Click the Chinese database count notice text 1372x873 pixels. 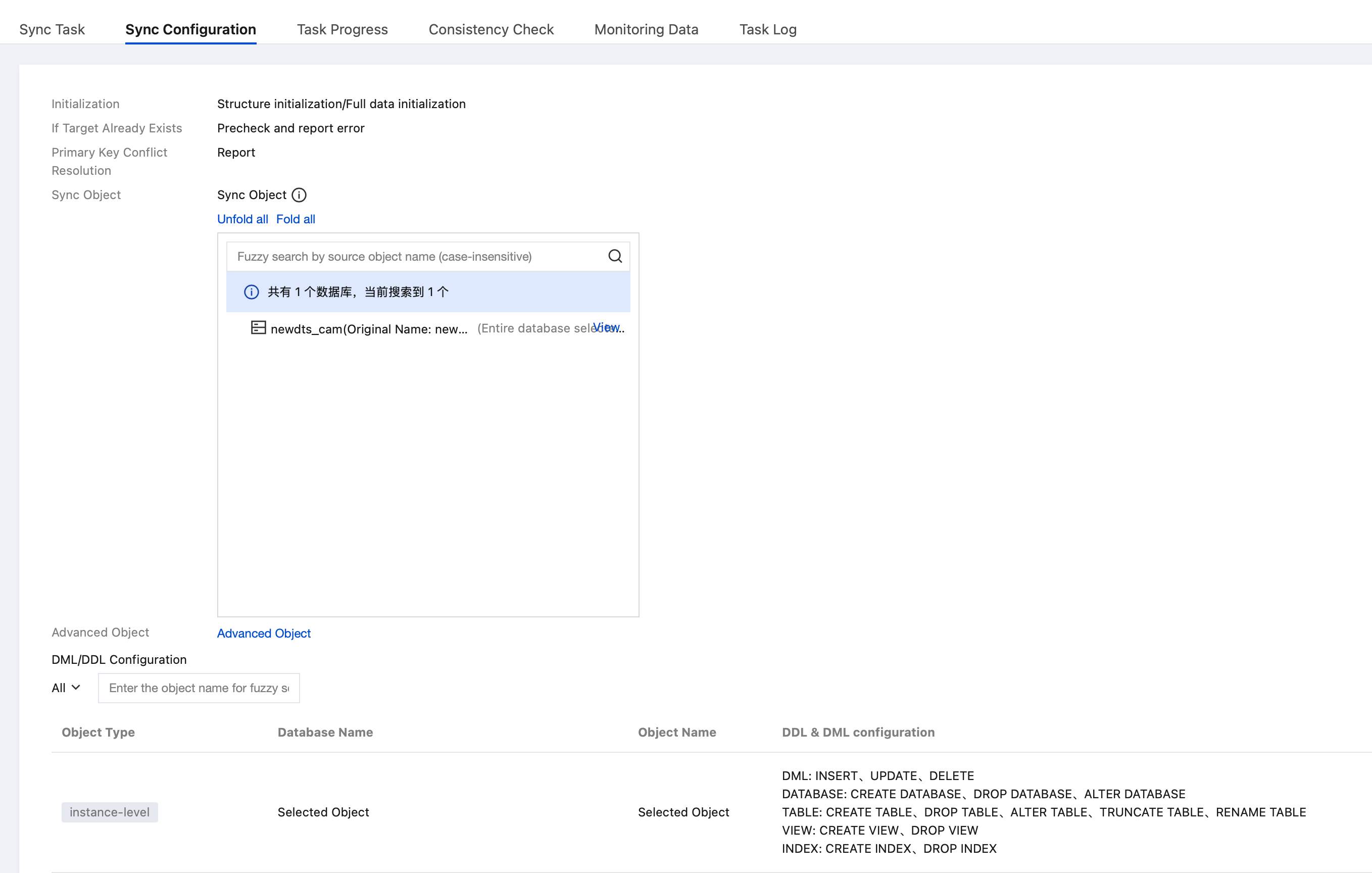click(x=358, y=293)
